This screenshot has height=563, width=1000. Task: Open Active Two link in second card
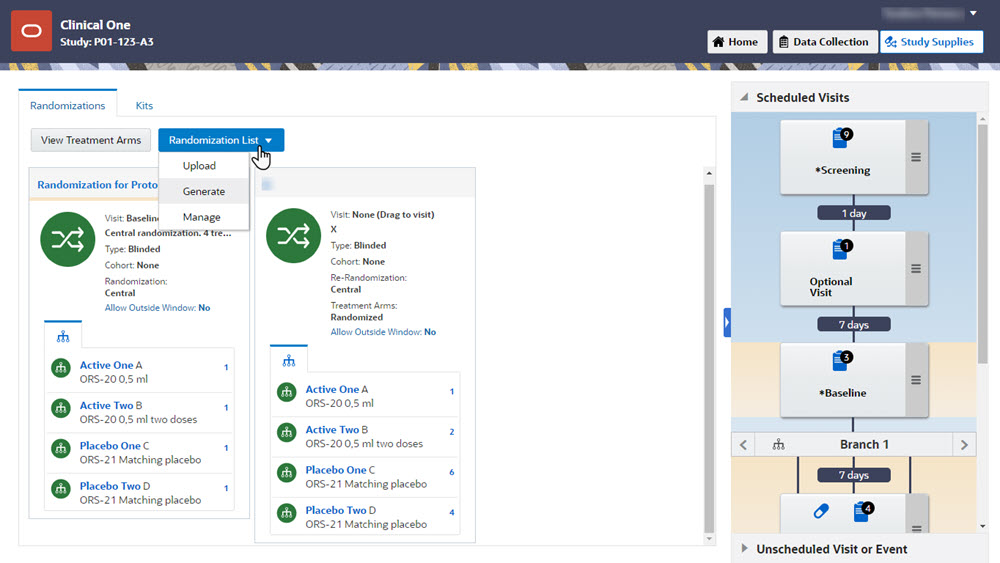coord(332,429)
